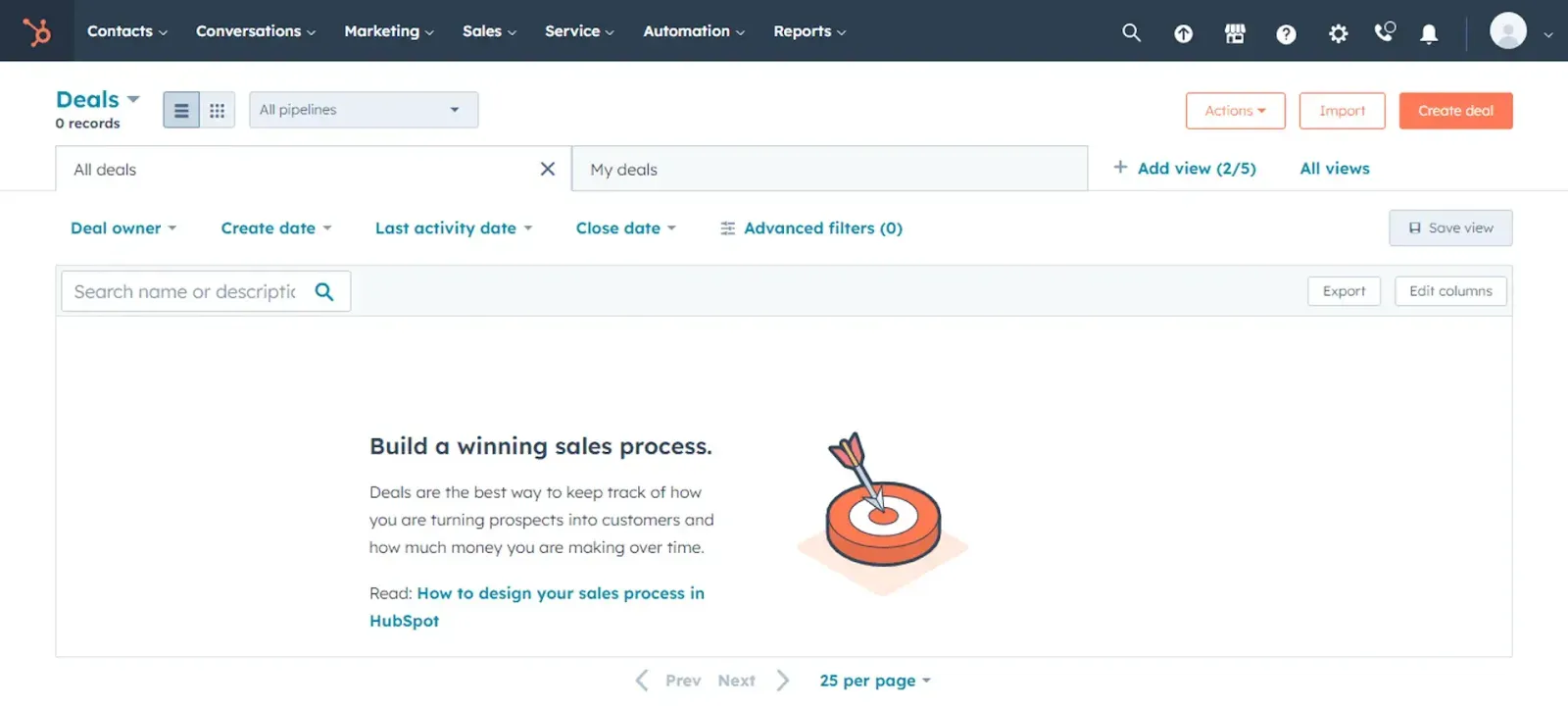The width and height of the screenshot is (1568, 708).
Task: Open the global search magnifier icon
Action: click(1131, 32)
